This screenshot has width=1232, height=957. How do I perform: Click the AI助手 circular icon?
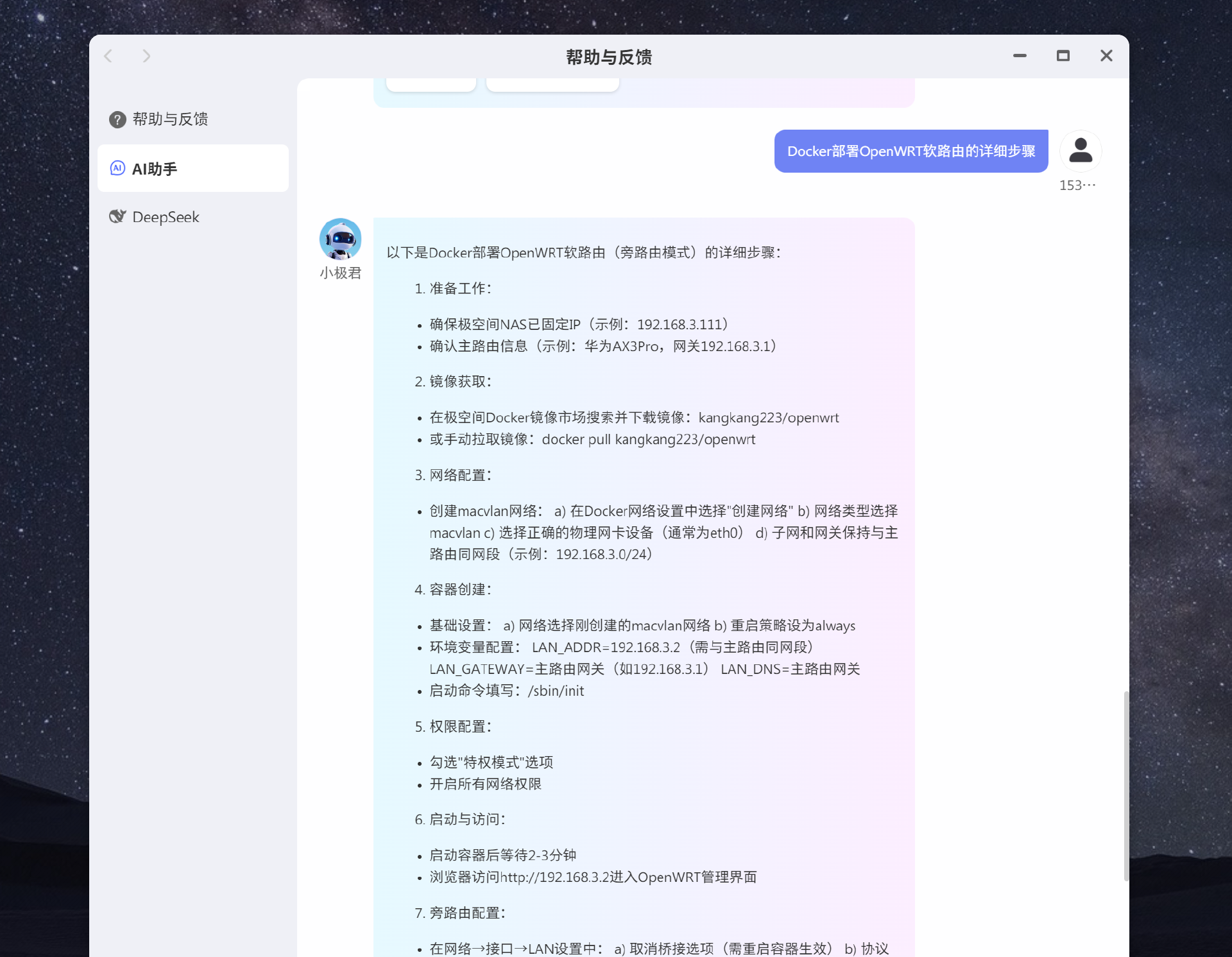pyautogui.click(x=117, y=168)
